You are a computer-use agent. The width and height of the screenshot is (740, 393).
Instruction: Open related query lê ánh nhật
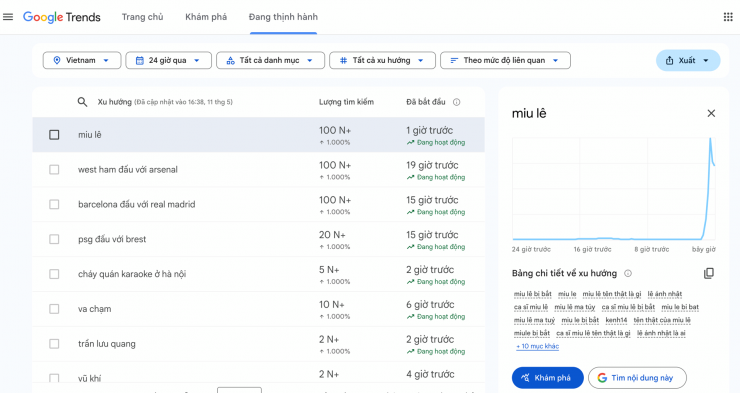(664, 294)
